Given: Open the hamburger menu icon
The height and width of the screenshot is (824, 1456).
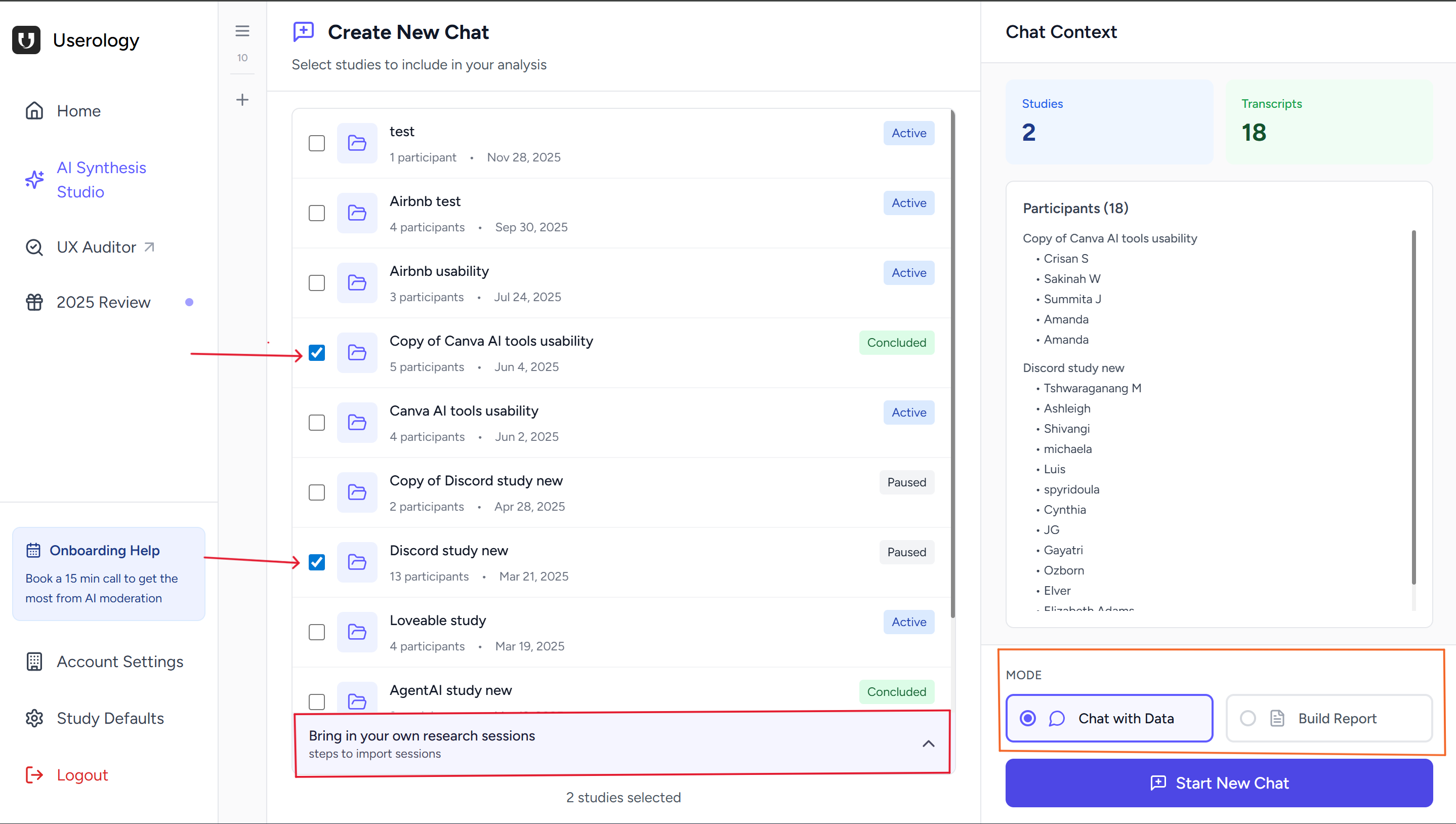Looking at the screenshot, I should pos(242,31).
